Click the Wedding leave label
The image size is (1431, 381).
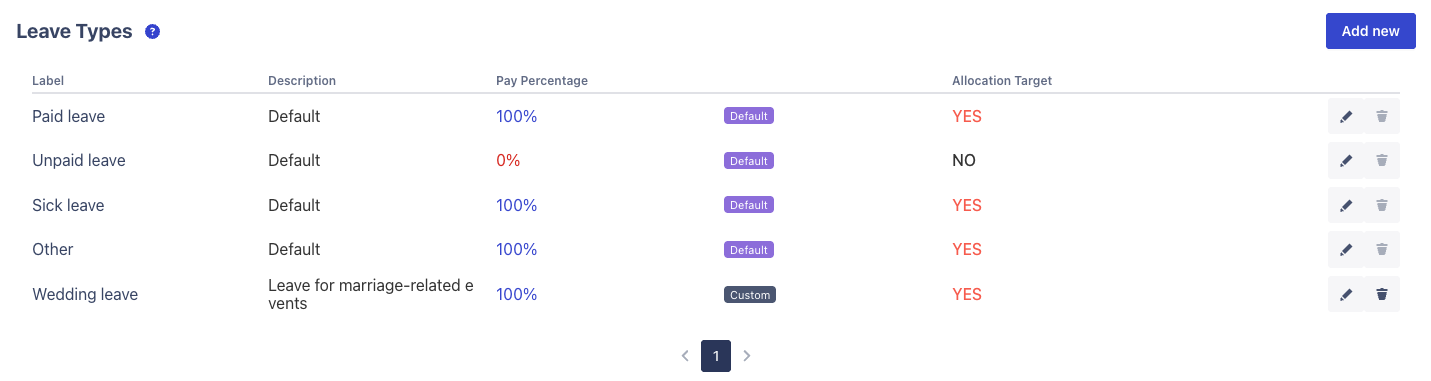pos(85,294)
